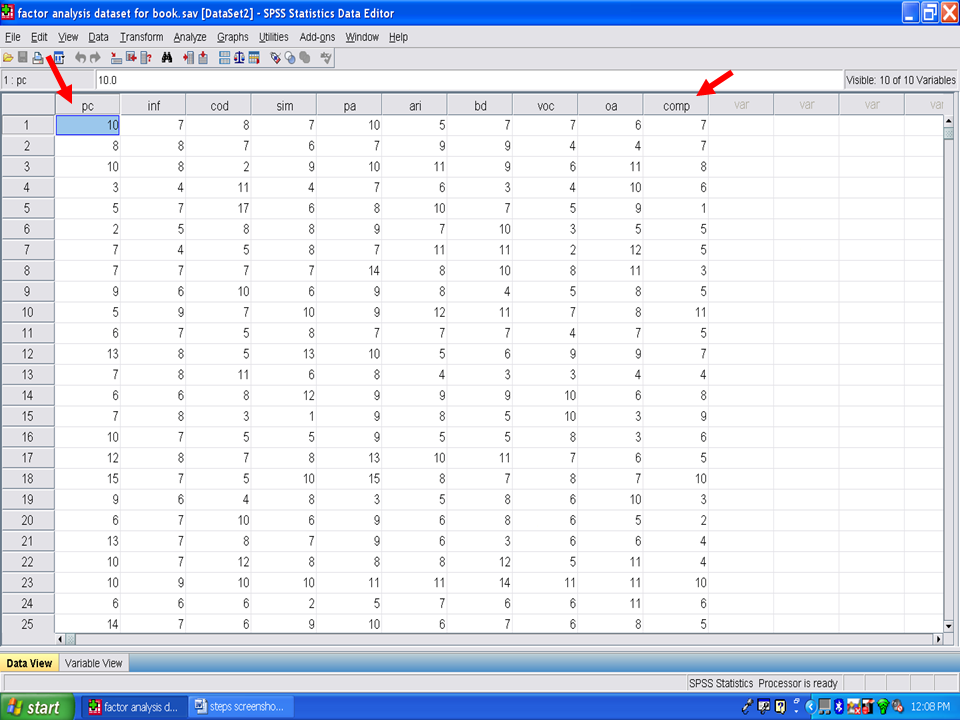Open the Transform menu
The width and height of the screenshot is (960, 720).
(x=141, y=37)
